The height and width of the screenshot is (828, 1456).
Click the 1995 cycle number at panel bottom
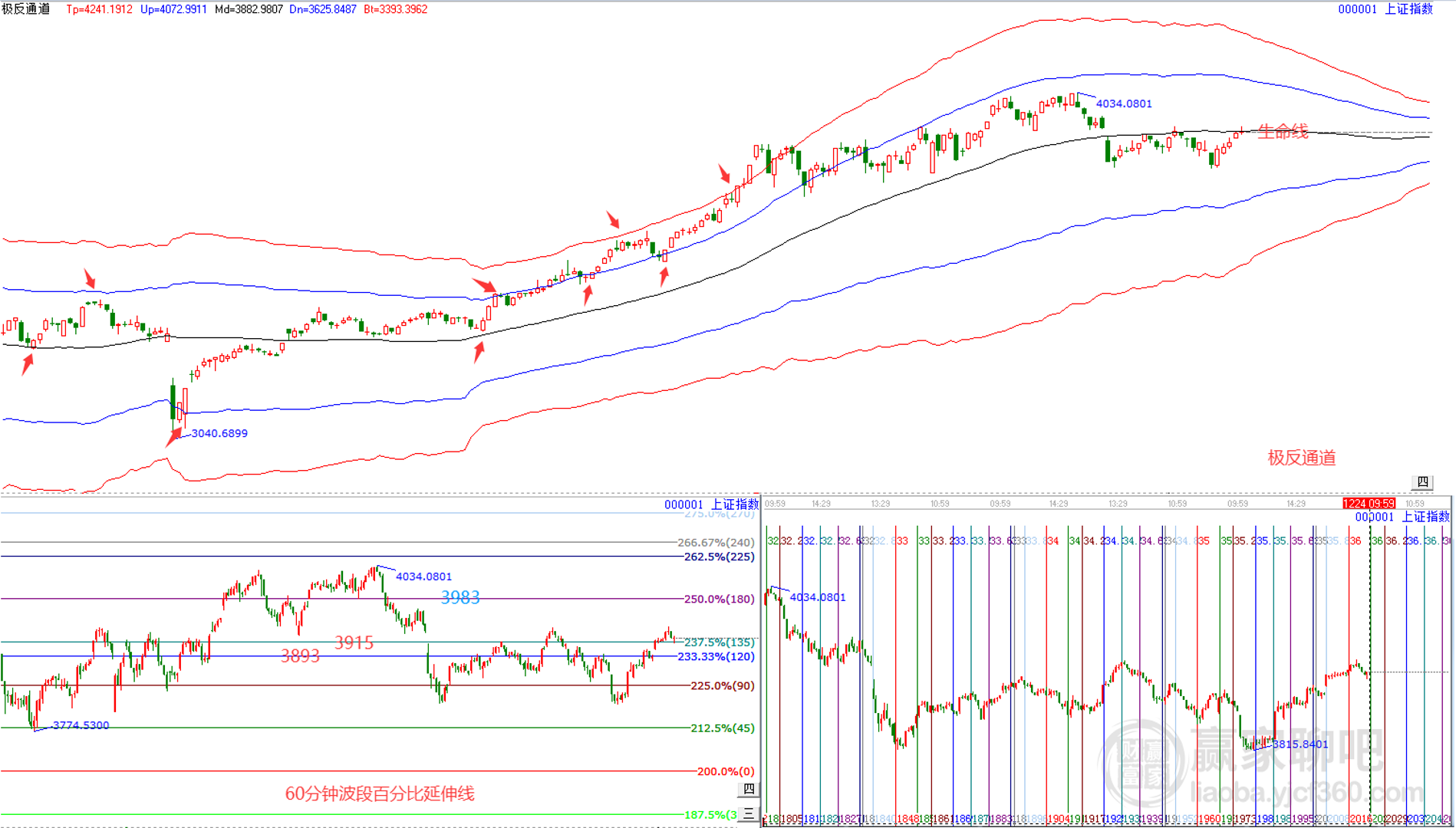click(x=1303, y=820)
